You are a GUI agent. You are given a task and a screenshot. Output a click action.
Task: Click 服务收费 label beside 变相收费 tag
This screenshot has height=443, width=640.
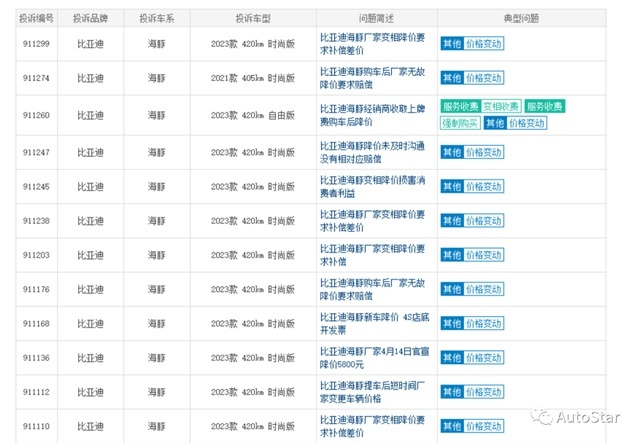pyautogui.click(x=461, y=107)
